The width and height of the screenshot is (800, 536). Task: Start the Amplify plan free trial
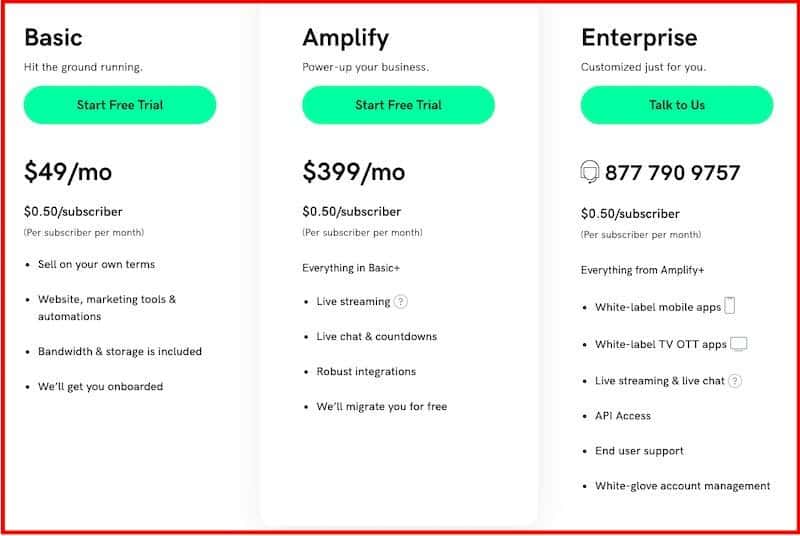pyautogui.click(x=398, y=105)
